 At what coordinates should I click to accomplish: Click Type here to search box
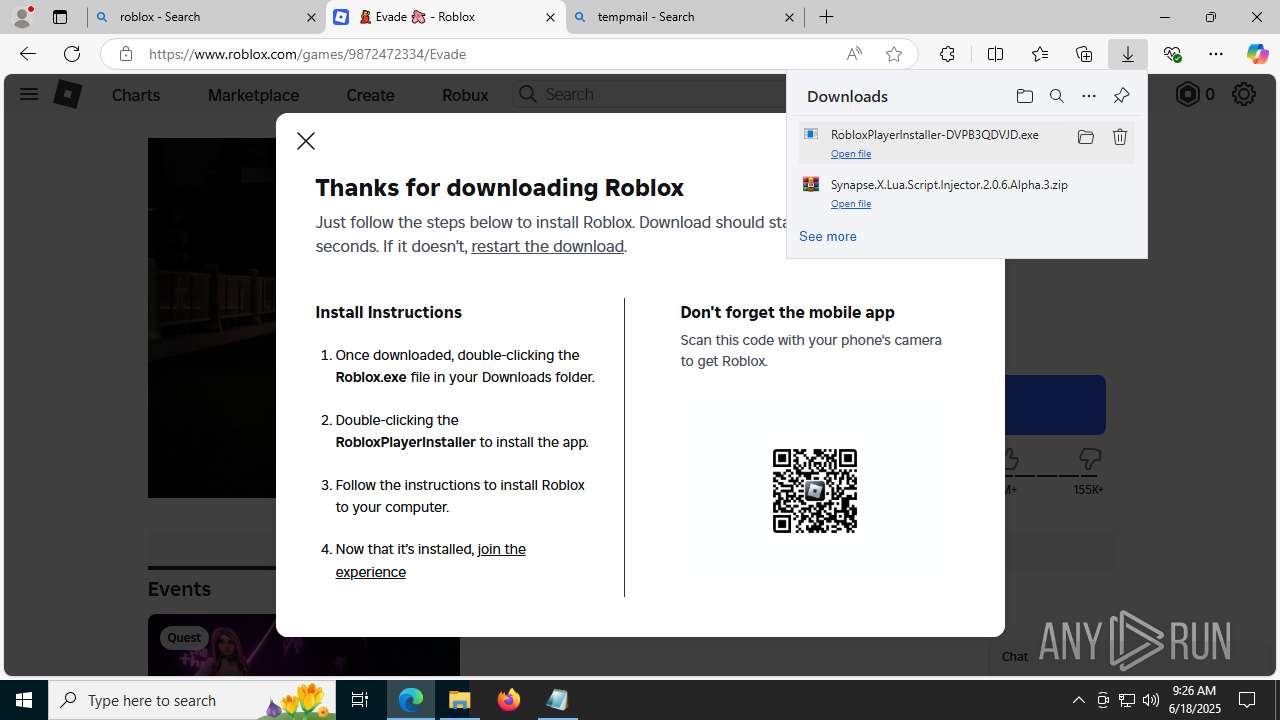point(193,700)
